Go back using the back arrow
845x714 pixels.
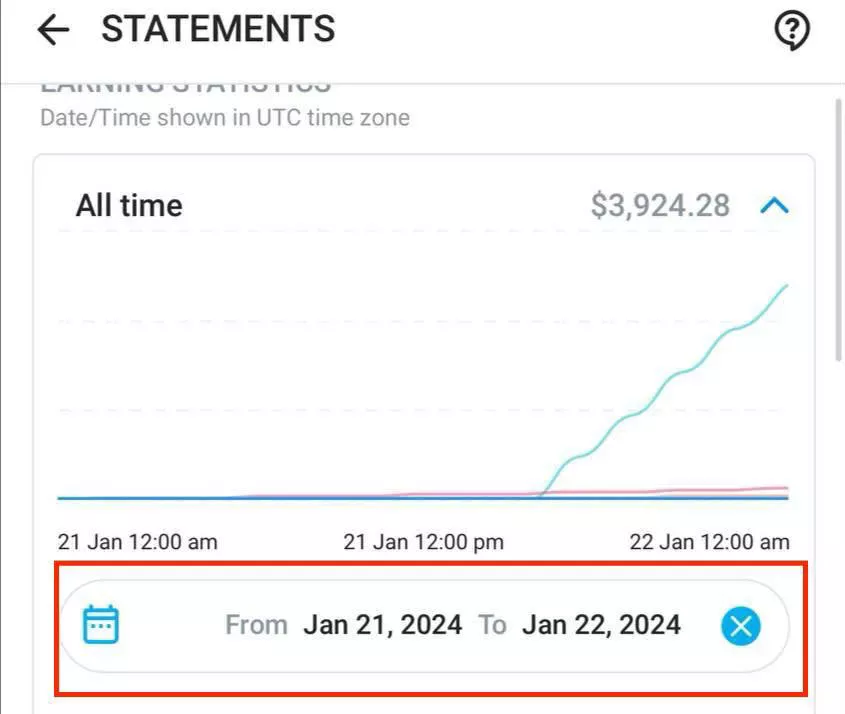pyautogui.click(x=53, y=31)
